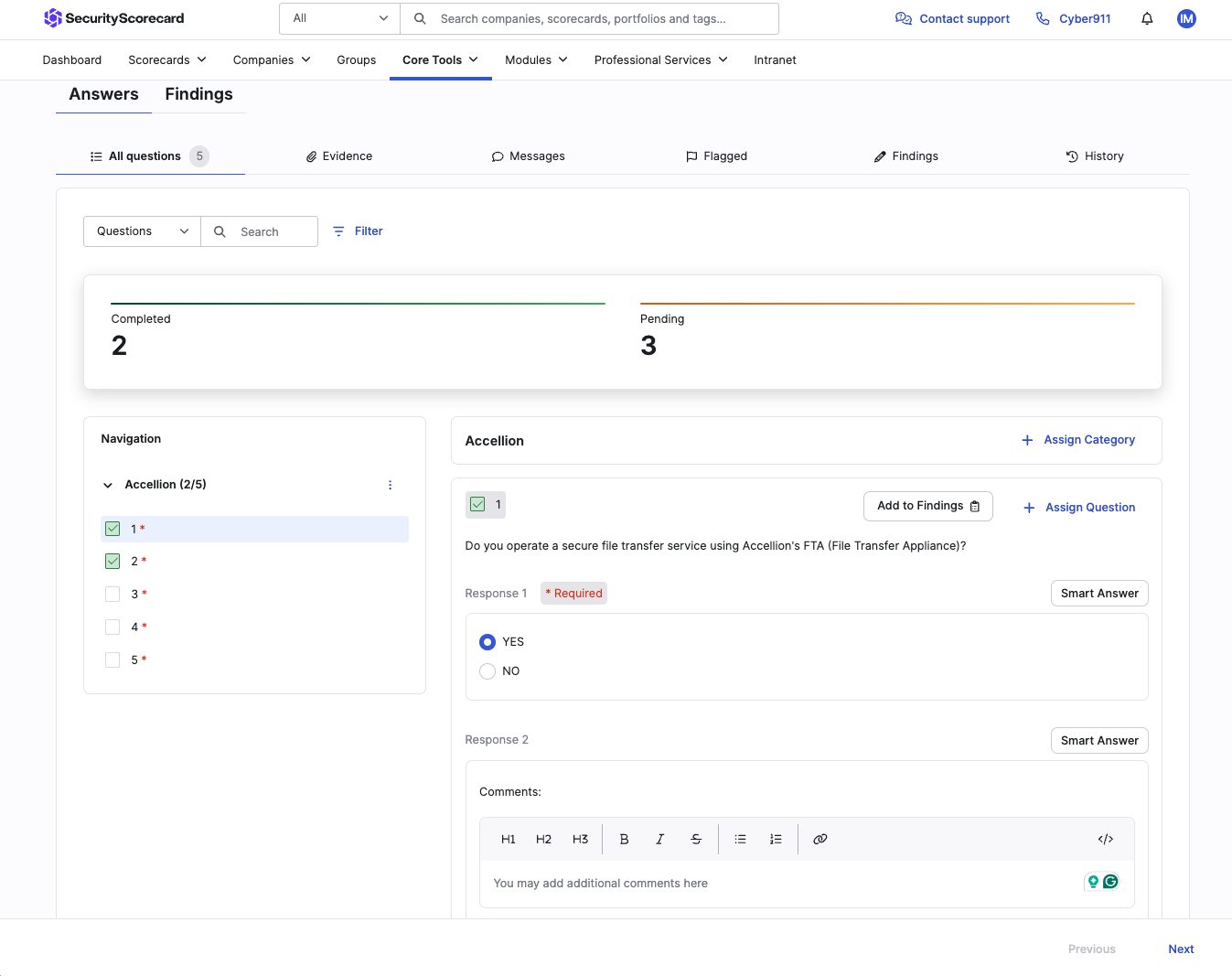Open the Messages tab
1232x976 pixels.
coord(529,156)
